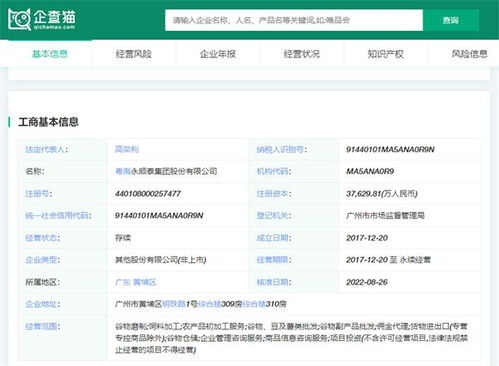
Task: Click the 统一社会信用代码 label
Action: tap(58, 215)
